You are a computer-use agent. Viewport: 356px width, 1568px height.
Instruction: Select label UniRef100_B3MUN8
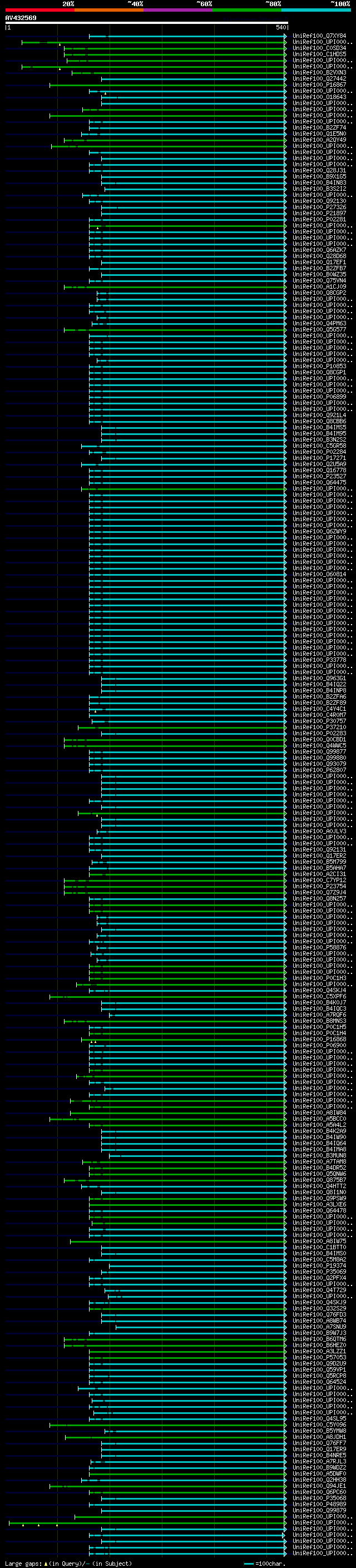click(319, 1155)
